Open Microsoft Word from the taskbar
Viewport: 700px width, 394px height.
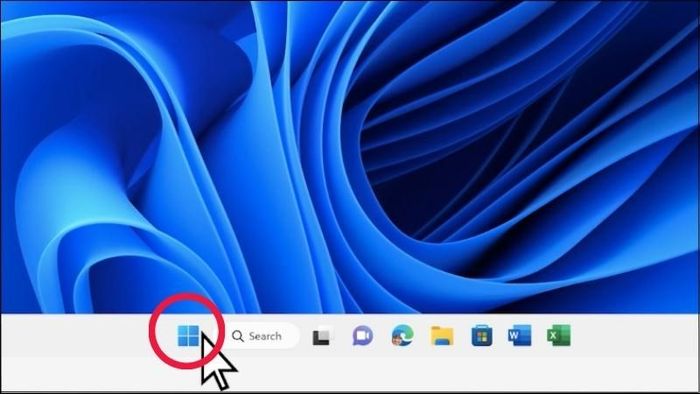(520, 336)
